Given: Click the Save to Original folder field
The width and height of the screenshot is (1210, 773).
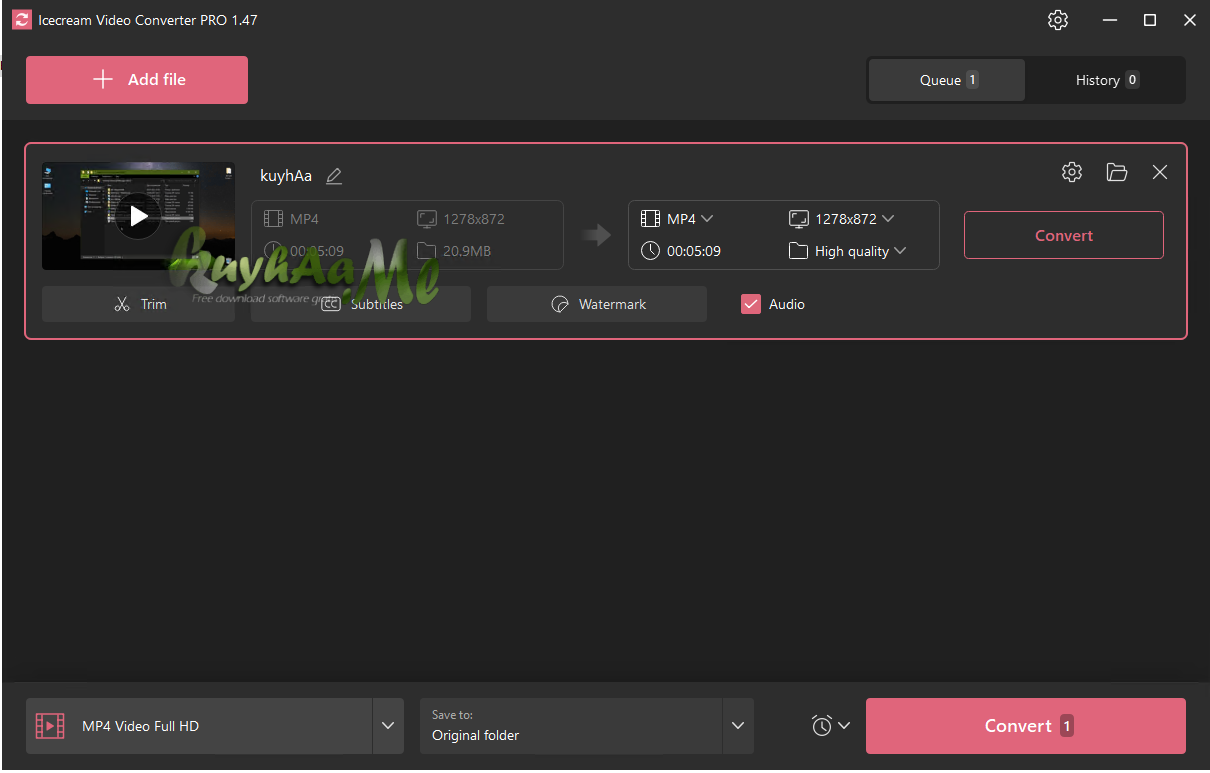Looking at the screenshot, I should pos(571,726).
